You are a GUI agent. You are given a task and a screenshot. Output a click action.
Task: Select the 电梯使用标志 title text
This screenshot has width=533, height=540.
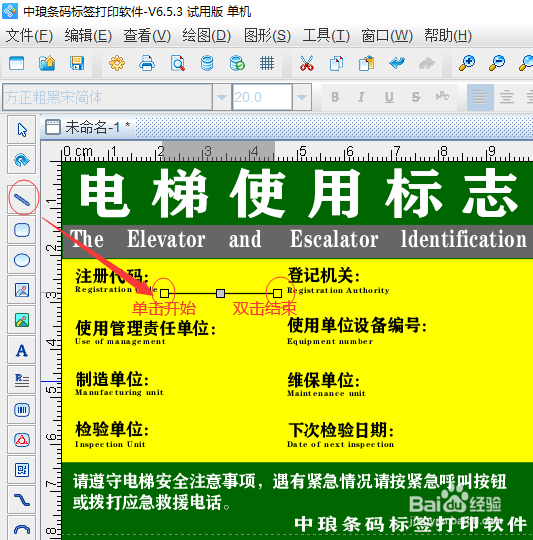coord(299,193)
